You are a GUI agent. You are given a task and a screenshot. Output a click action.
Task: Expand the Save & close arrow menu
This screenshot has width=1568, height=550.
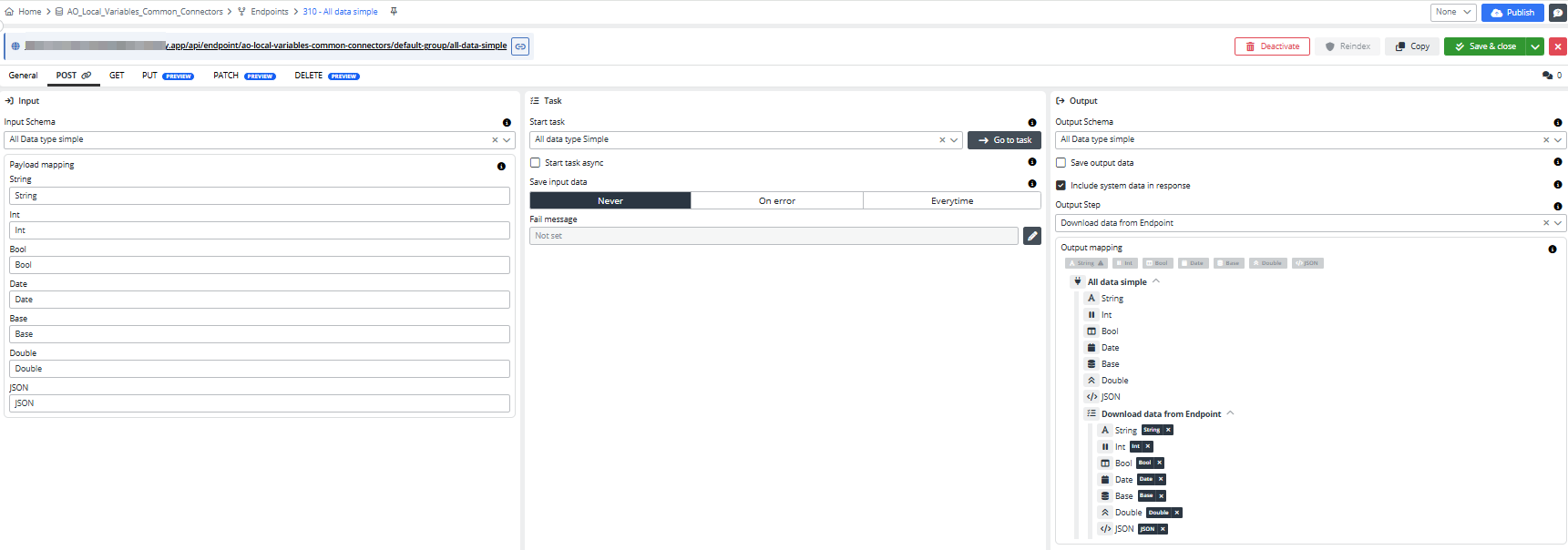(1535, 46)
